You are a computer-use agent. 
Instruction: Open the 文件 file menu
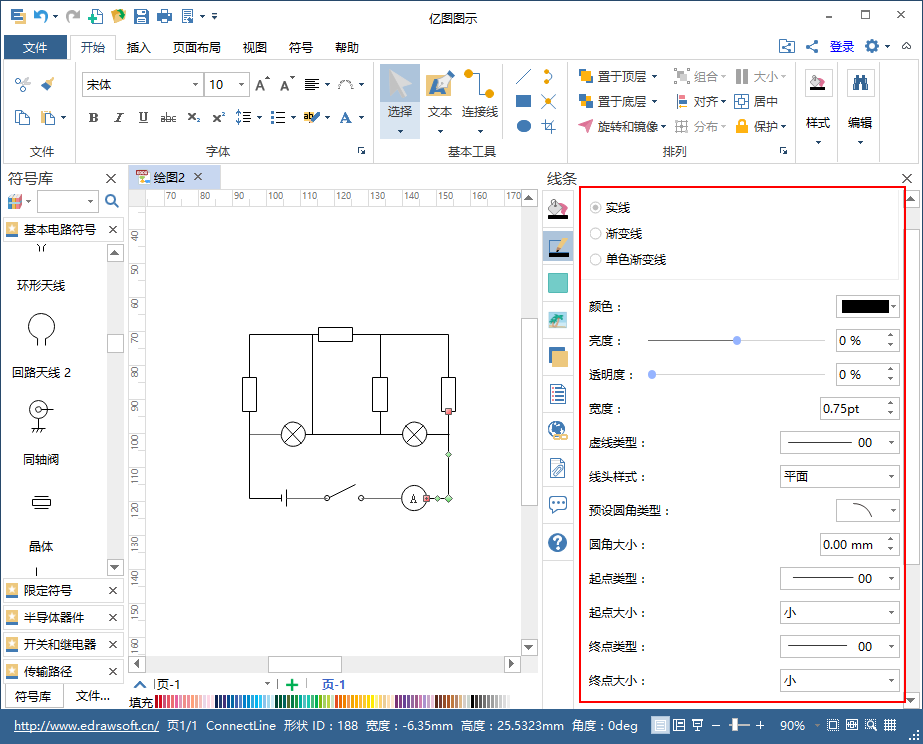pyautogui.click(x=35, y=48)
